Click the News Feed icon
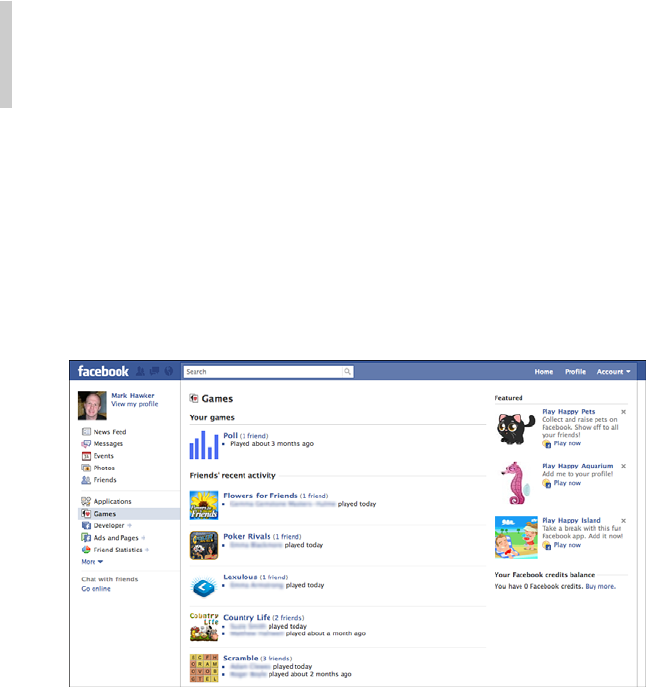Viewport: 646px width, 687px height. coord(86,432)
